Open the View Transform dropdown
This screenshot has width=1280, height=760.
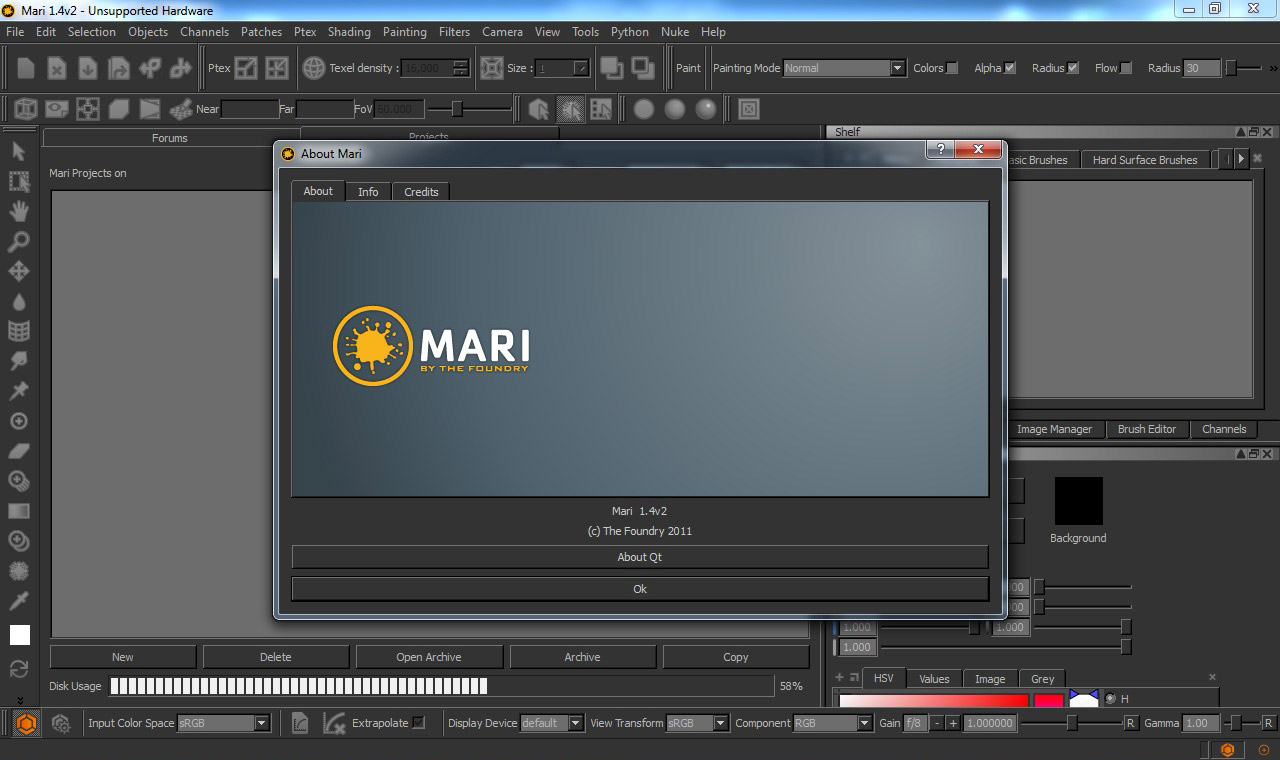point(698,722)
